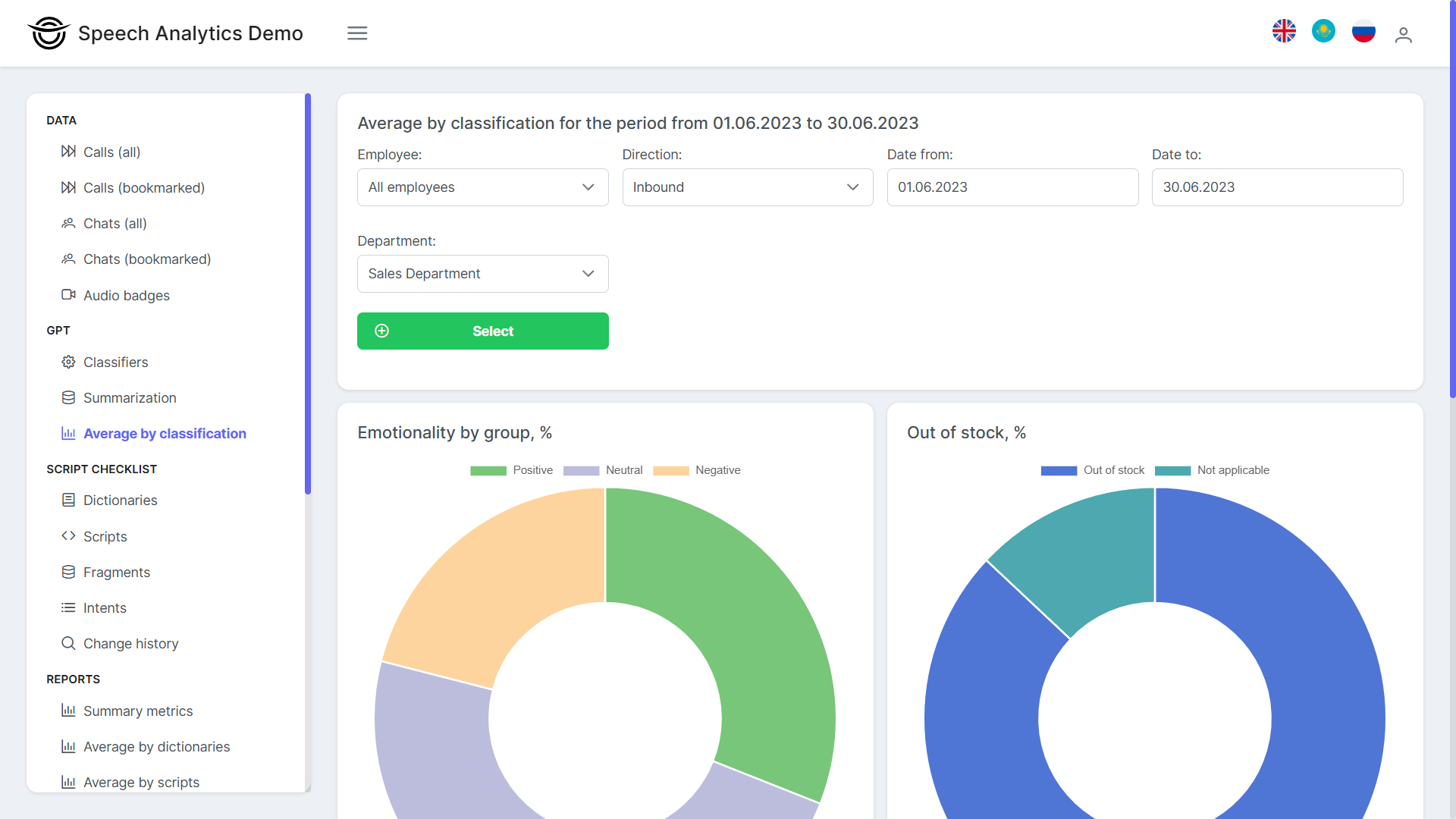
Task: Click the Change history magnifier icon
Action: (x=68, y=643)
